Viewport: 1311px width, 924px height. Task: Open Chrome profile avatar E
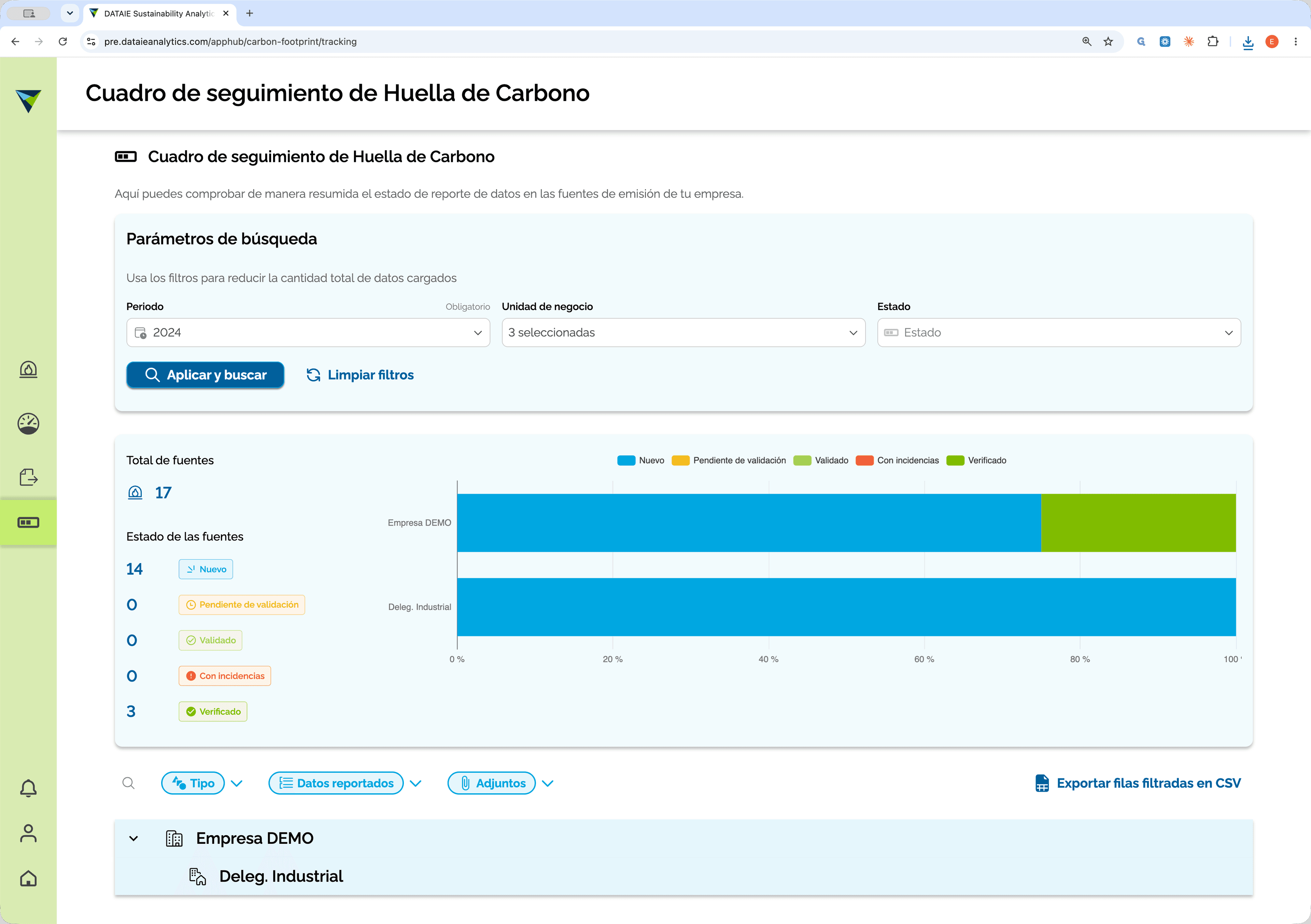coord(1272,41)
